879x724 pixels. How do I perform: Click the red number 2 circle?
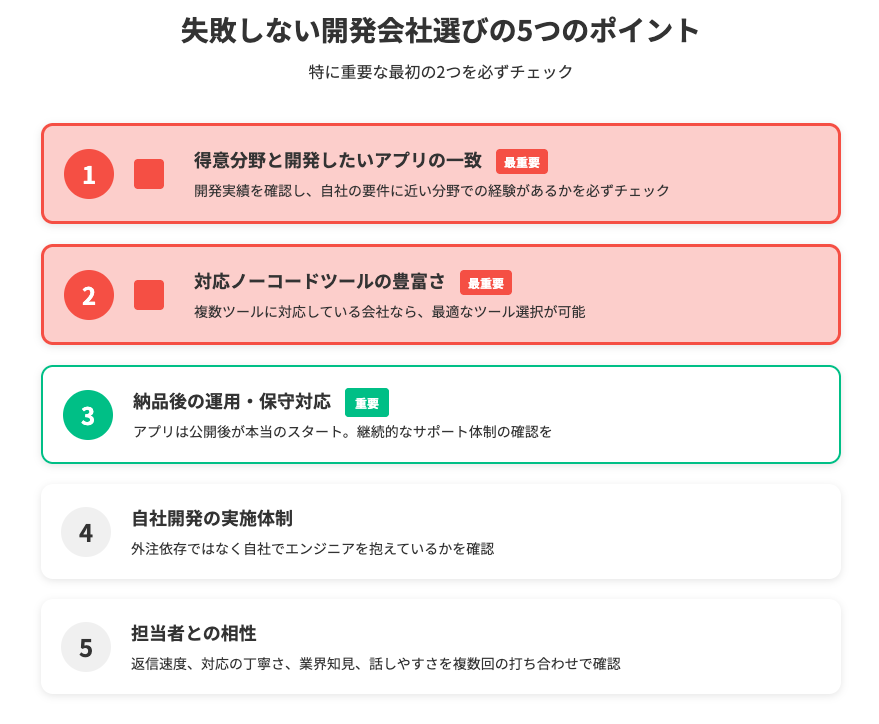coord(89,295)
